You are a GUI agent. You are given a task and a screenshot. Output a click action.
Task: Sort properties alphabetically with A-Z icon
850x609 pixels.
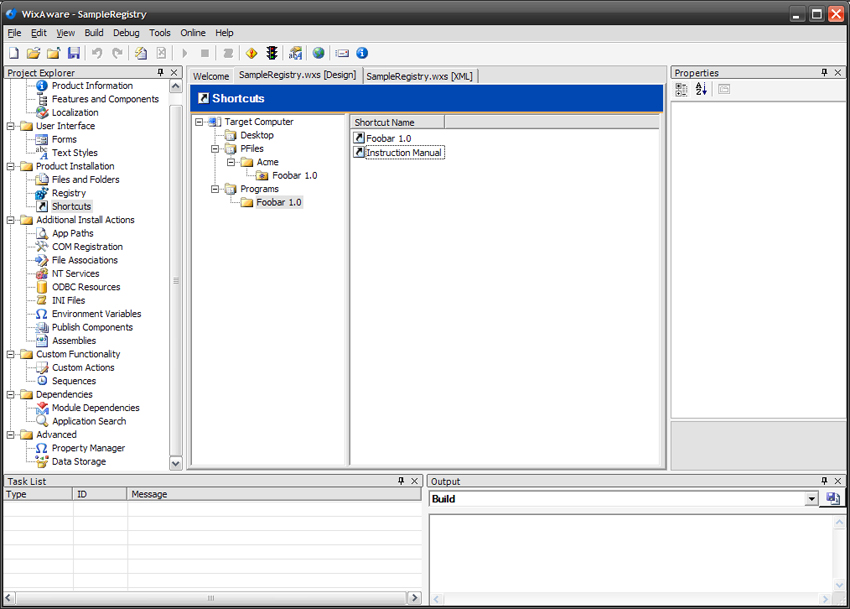coord(701,89)
